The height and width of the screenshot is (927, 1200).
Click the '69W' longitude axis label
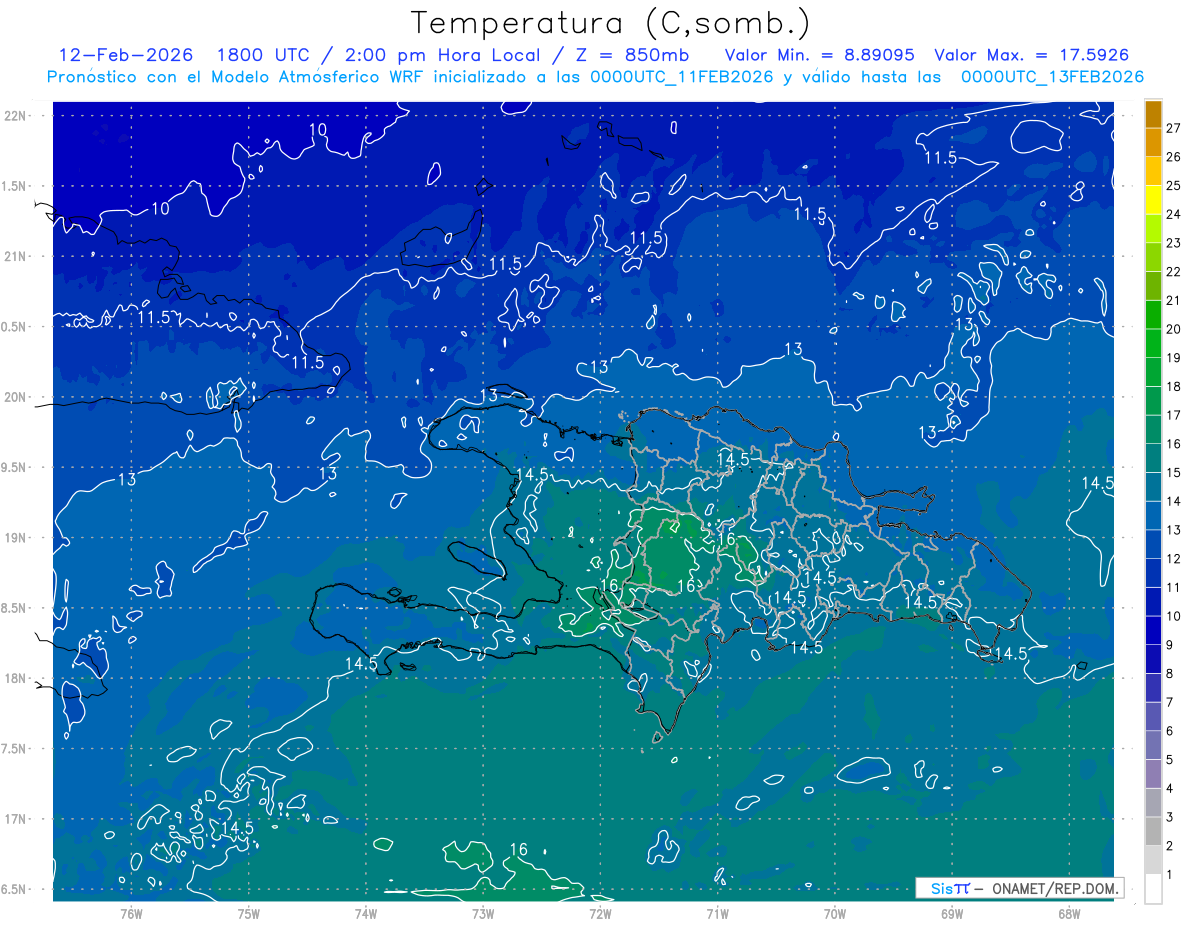951,913
